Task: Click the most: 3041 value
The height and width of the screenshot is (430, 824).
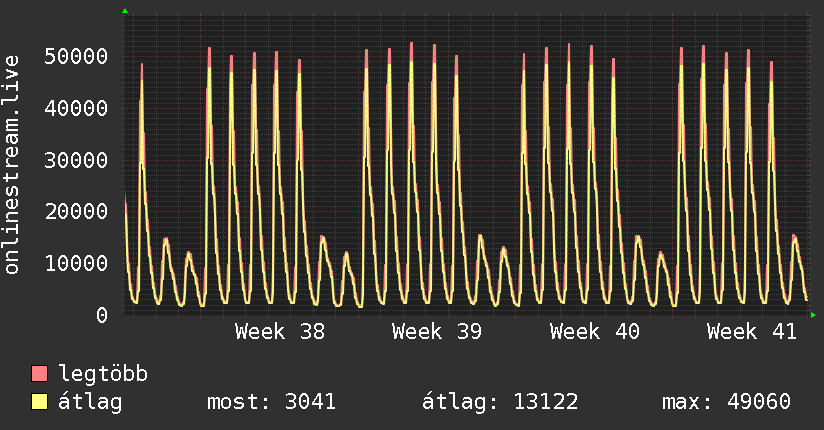Action: (x=271, y=402)
